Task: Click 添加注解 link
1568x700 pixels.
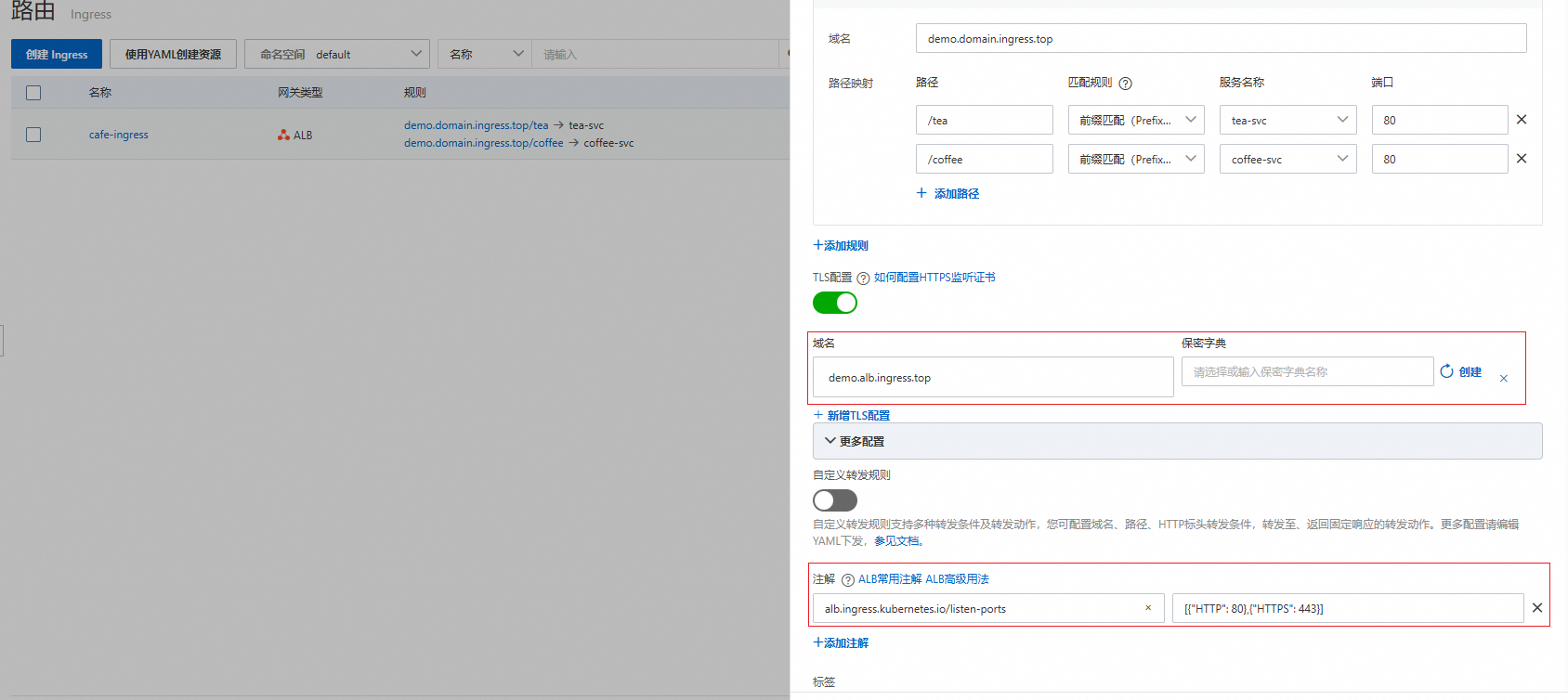Action: [x=841, y=643]
